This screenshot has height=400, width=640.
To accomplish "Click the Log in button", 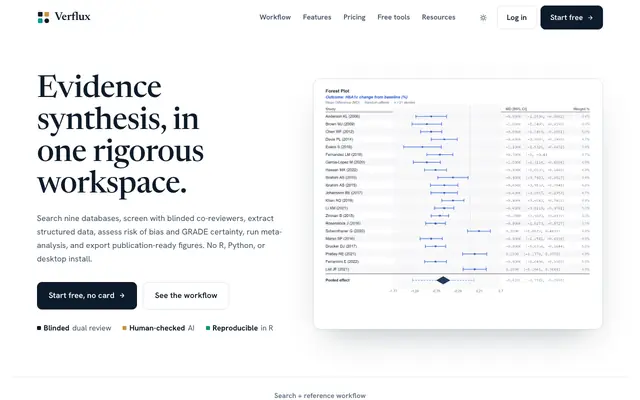I will [x=516, y=18].
